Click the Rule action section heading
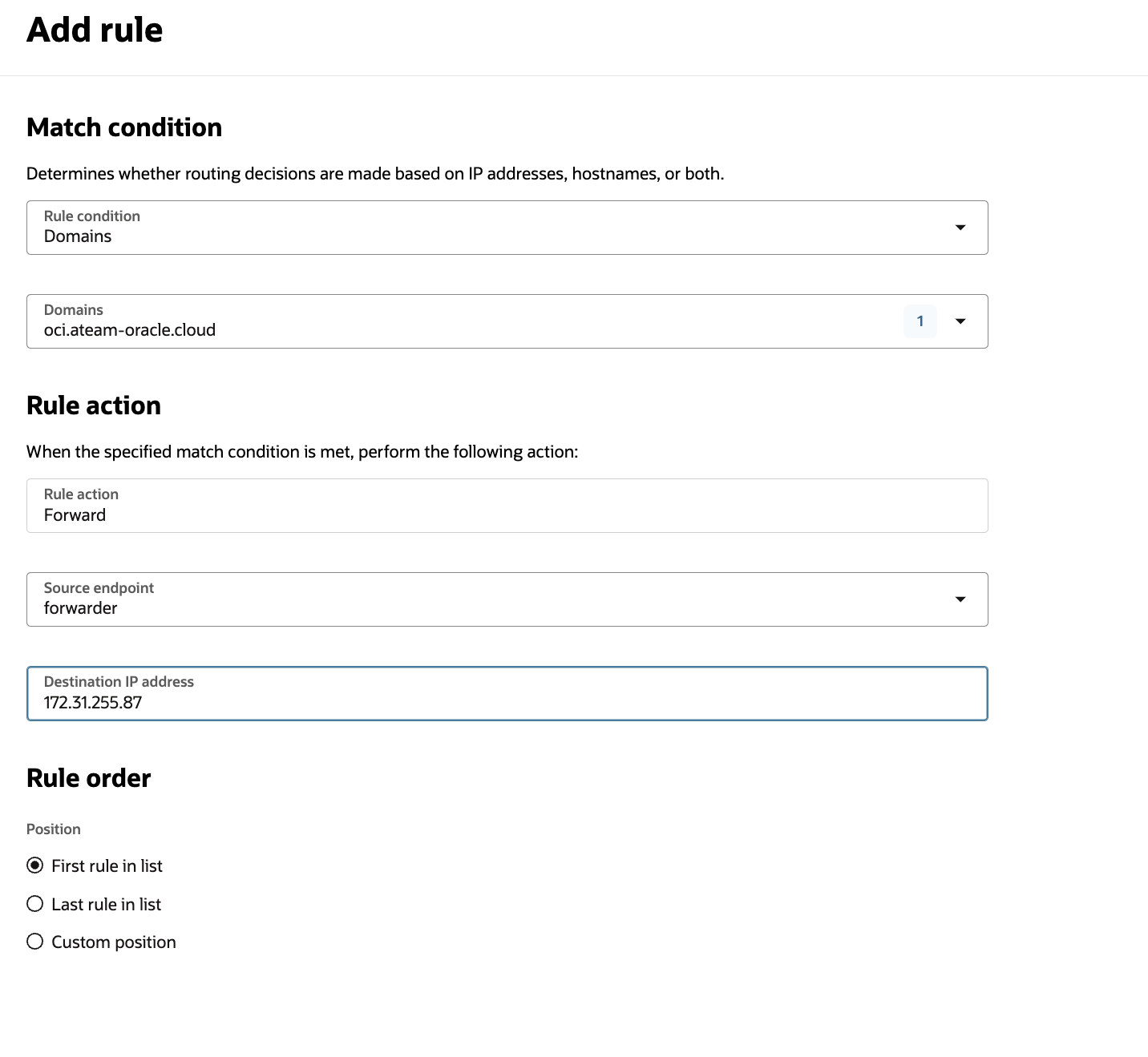Image resolution: width=1148 pixels, height=1057 pixels. tap(94, 405)
